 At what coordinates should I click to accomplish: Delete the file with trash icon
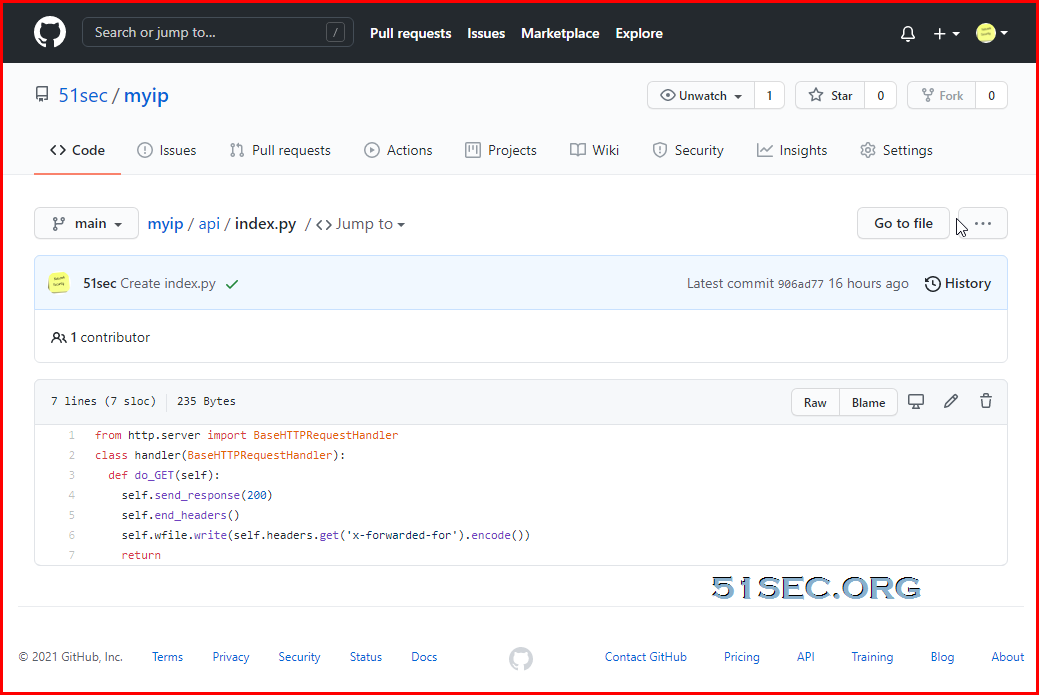986,401
